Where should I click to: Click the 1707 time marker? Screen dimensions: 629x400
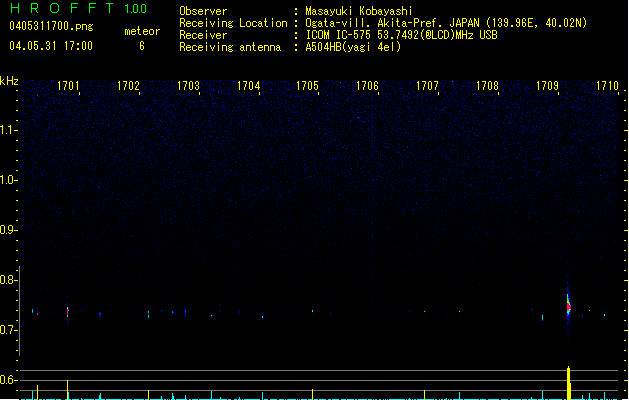[x=427, y=86]
